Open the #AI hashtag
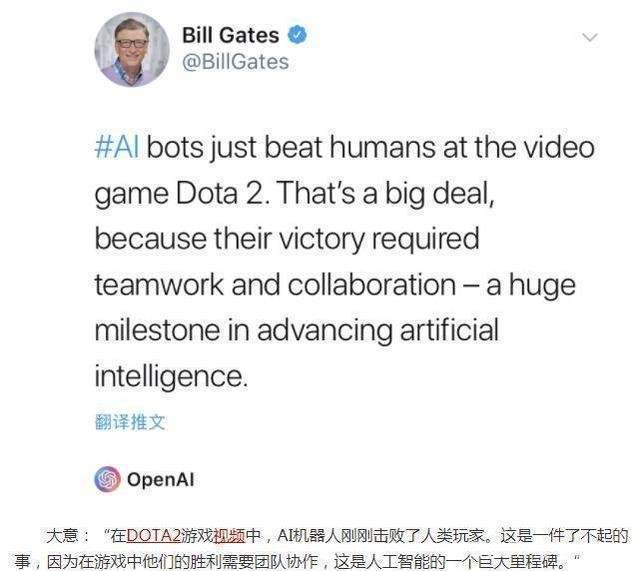Viewport: 640px width, 571px height. [117, 147]
